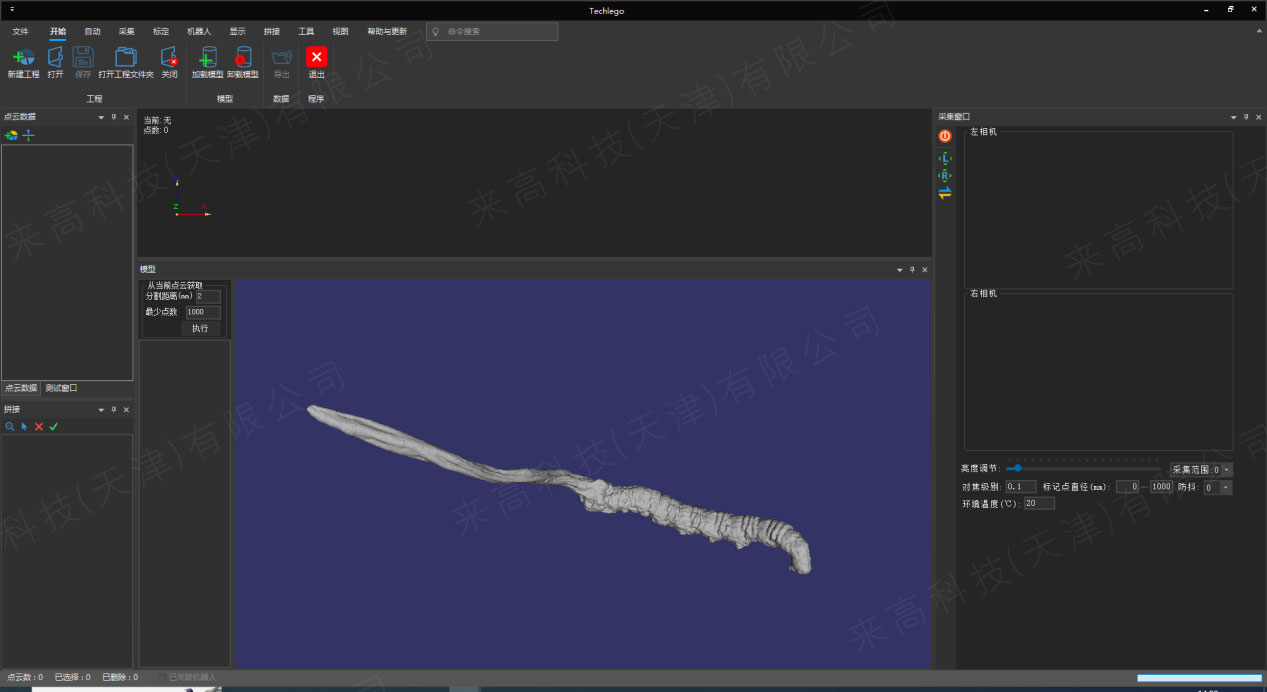Click the 亮度调节 brightness slider handle
Screen dimensions: 1267x692
tap(1018, 468)
